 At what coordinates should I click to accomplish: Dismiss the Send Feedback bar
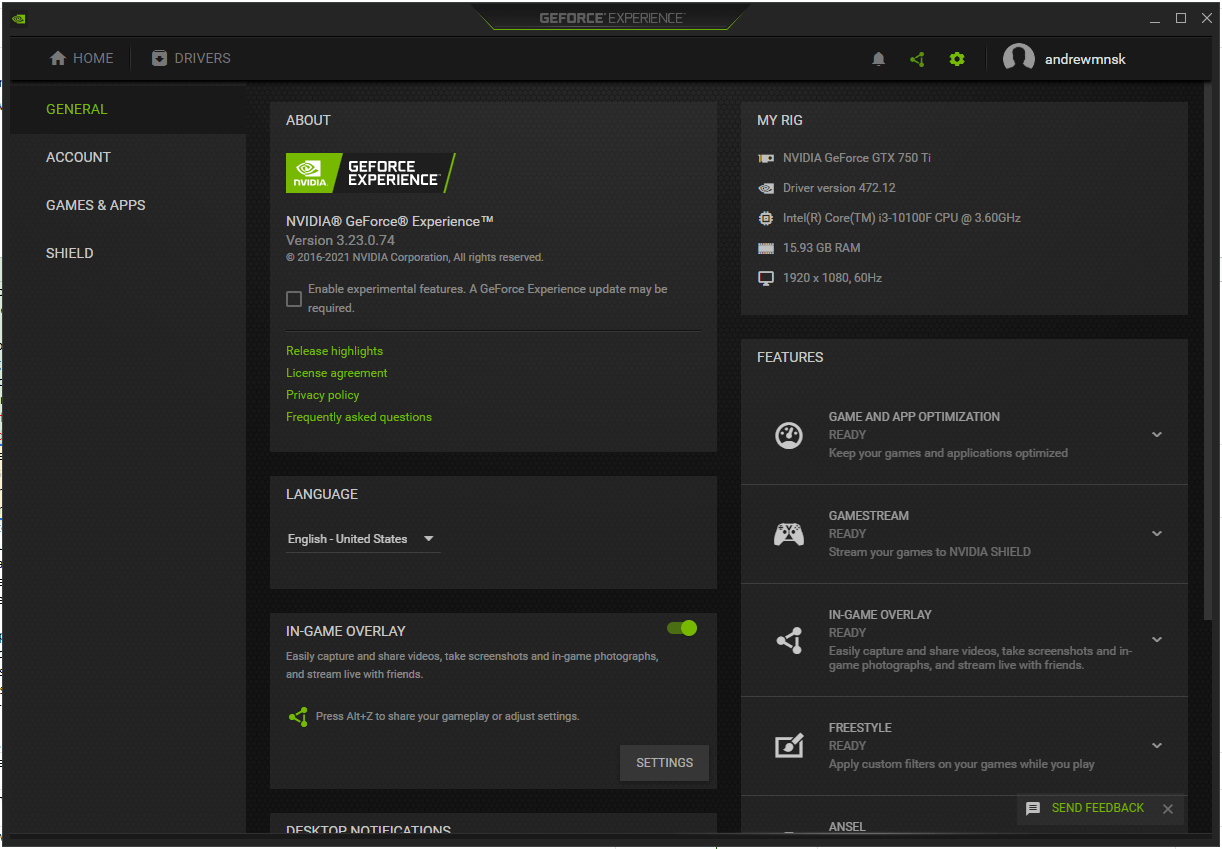pos(1167,809)
